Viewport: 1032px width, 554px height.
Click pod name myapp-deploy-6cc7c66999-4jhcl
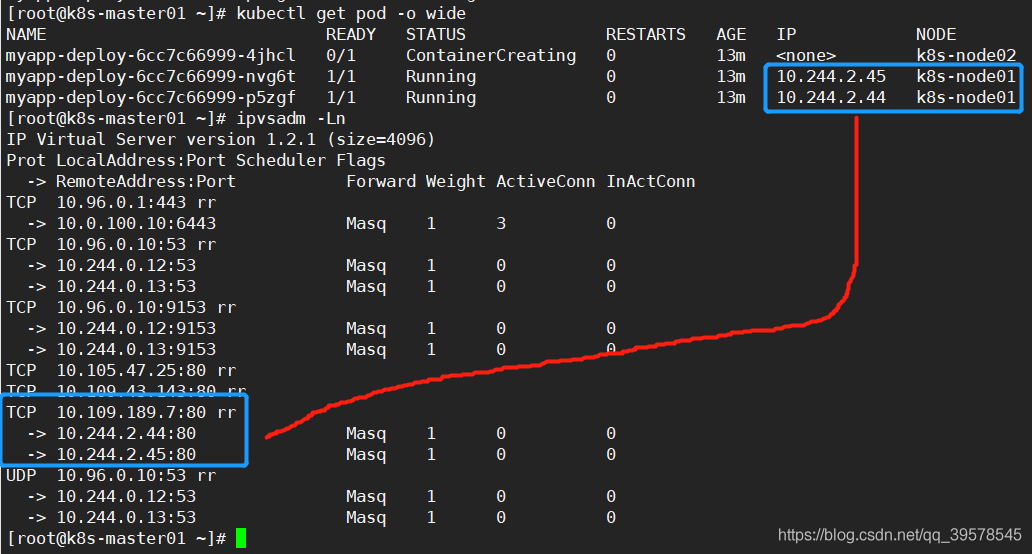pyautogui.click(x=151, y=56)
